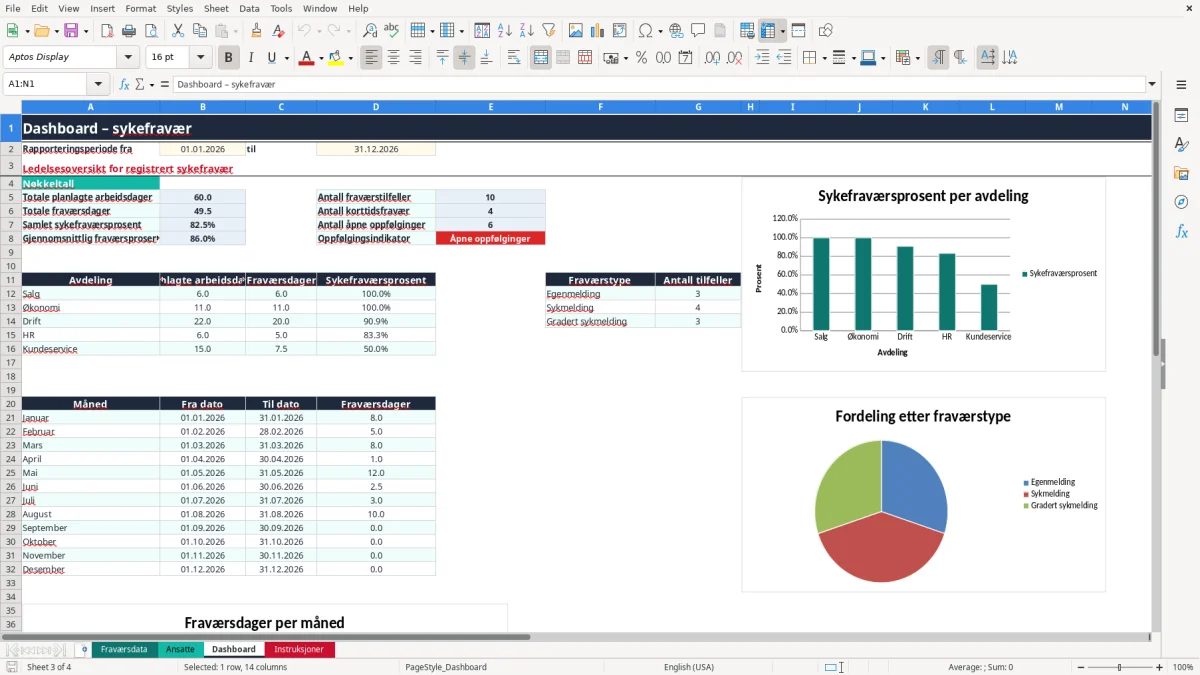
Task: Toggle Italic formatting
Action: [250, 58]
